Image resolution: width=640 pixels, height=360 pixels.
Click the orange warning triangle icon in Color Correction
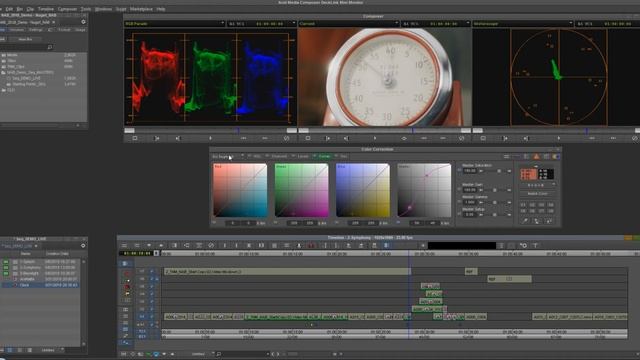(x=536, y=157)
